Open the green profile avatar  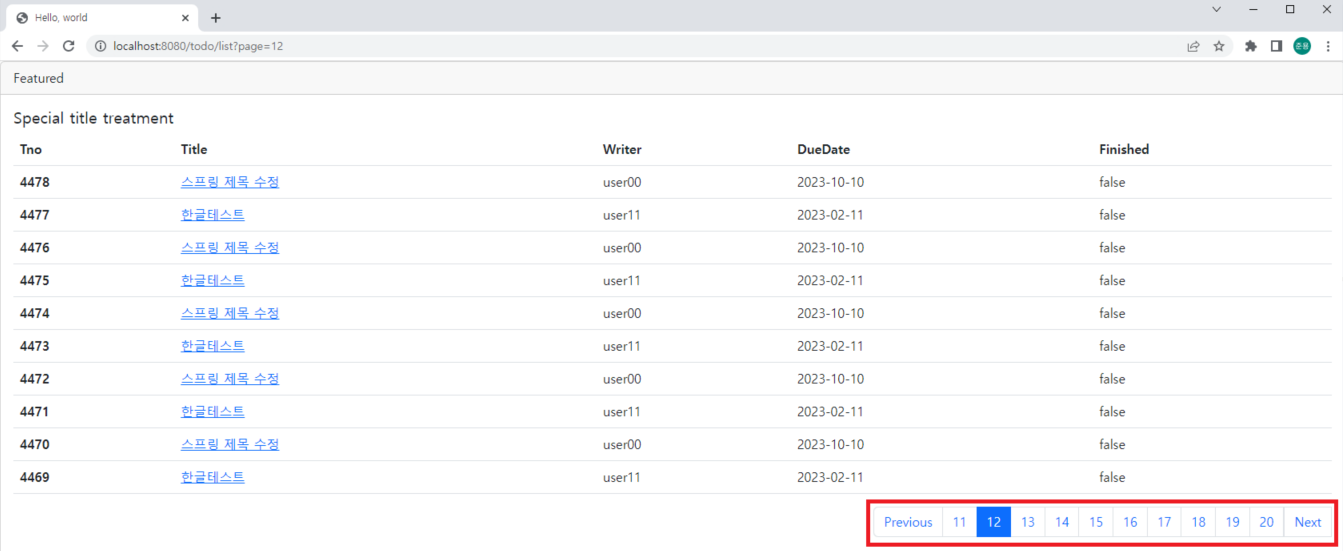pyautogui.click(x=1302, y=46)
